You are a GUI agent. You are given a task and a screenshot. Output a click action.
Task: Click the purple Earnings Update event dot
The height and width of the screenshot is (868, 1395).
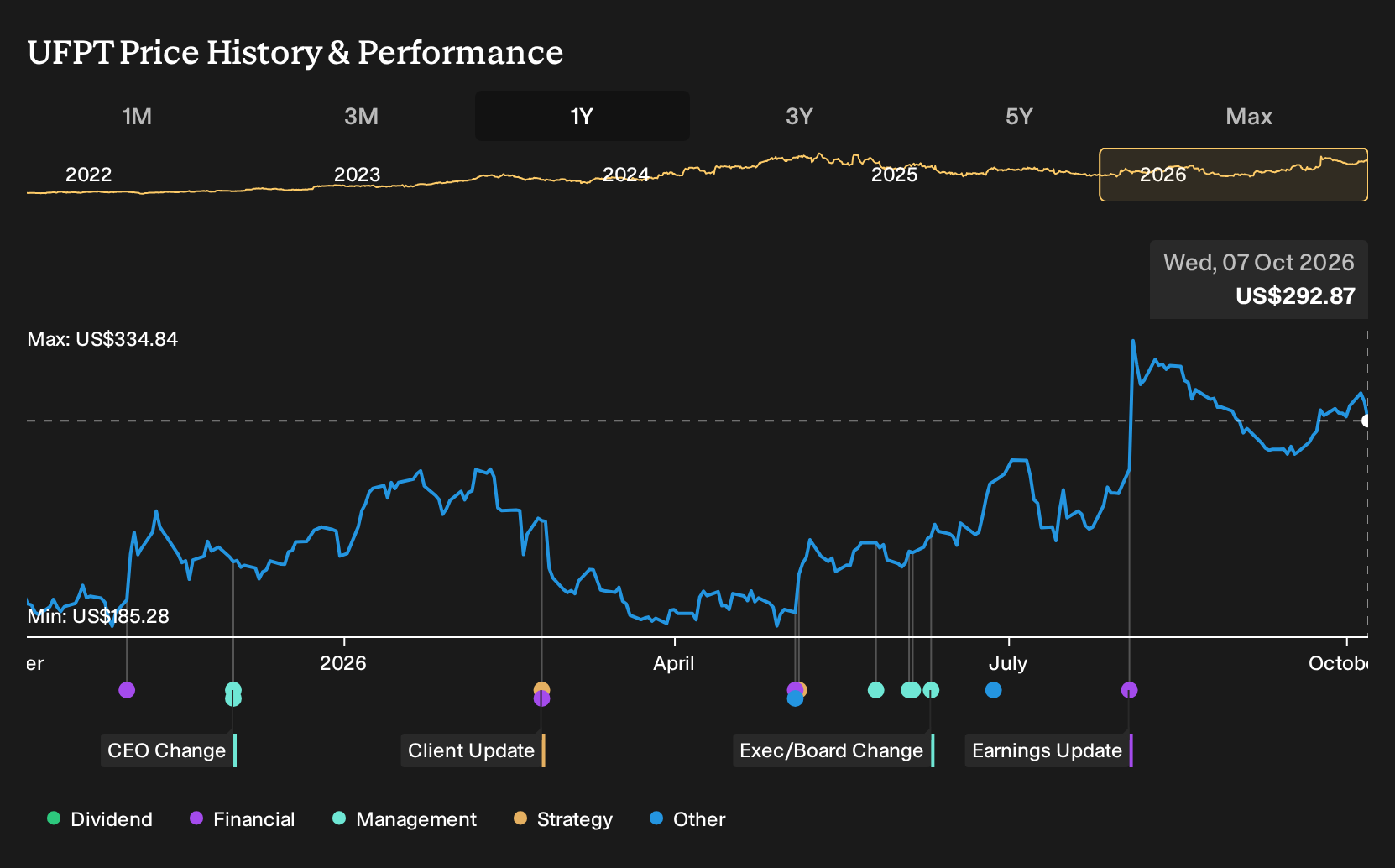point(1130,690)
